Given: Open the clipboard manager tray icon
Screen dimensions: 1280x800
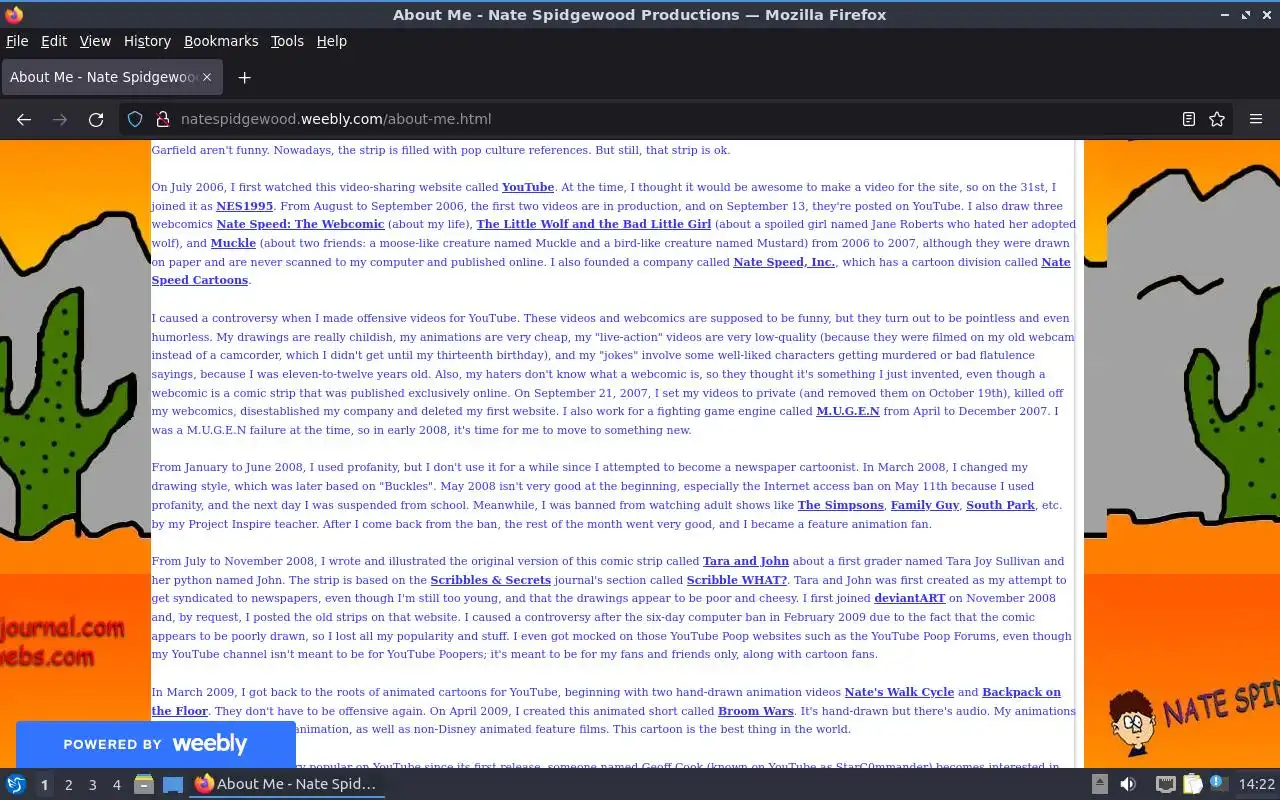Looking at the screenshot, I should coord(1192,784).
